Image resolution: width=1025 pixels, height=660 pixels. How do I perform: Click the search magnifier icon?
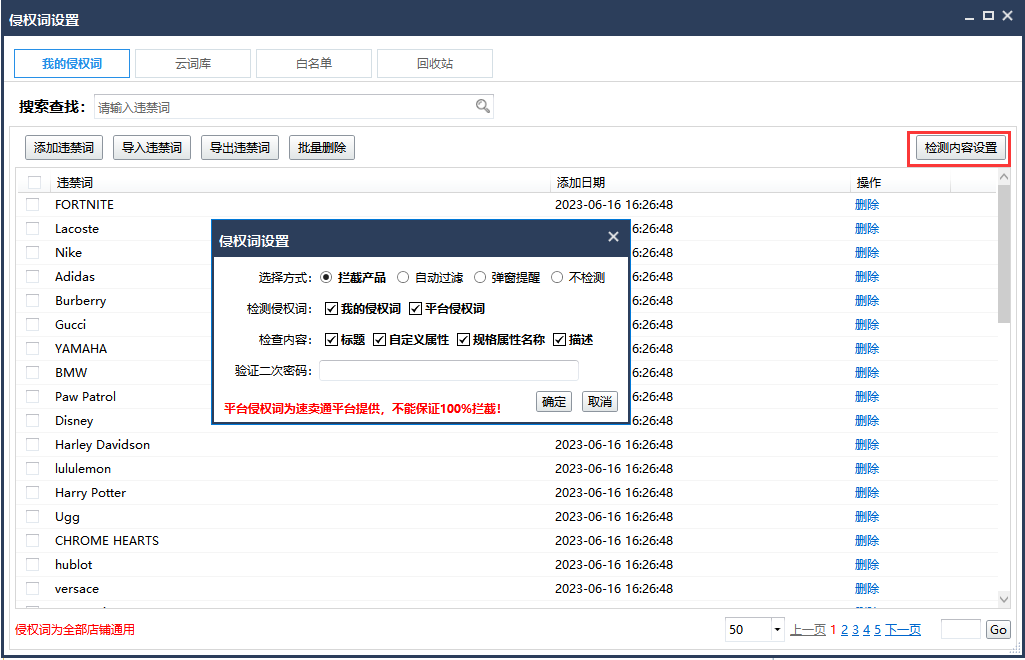[482, 106]
